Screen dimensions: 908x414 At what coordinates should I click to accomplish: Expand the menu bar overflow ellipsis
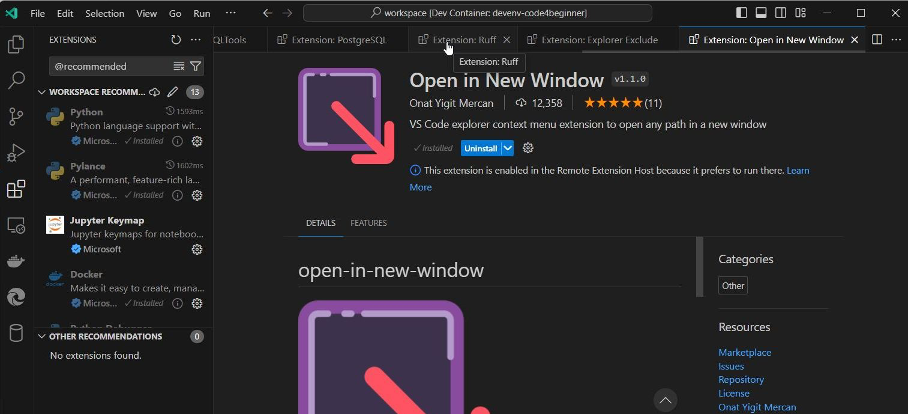(230, 13)
